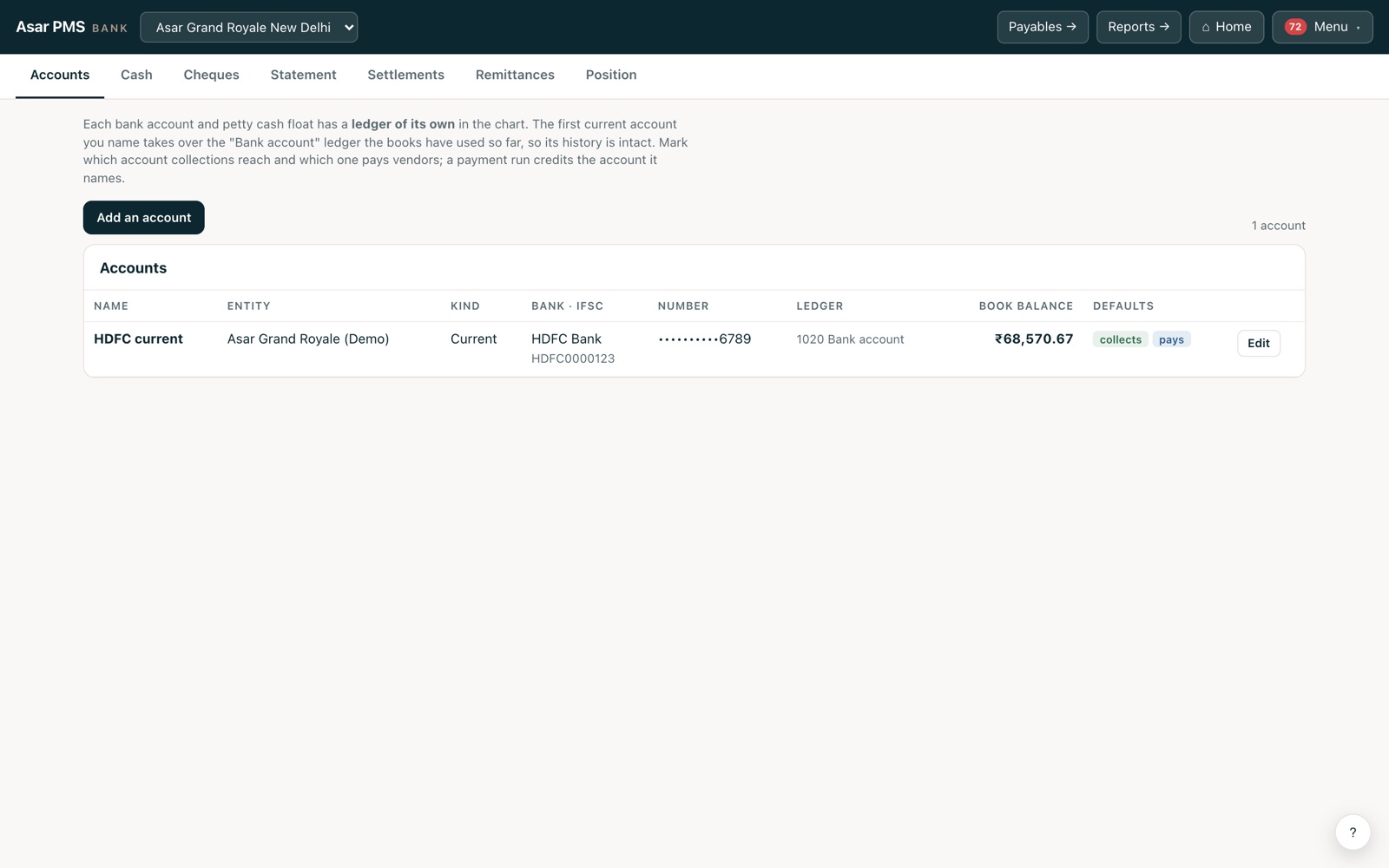Click the HDFC Bank name cell

(x=566, y=339)
